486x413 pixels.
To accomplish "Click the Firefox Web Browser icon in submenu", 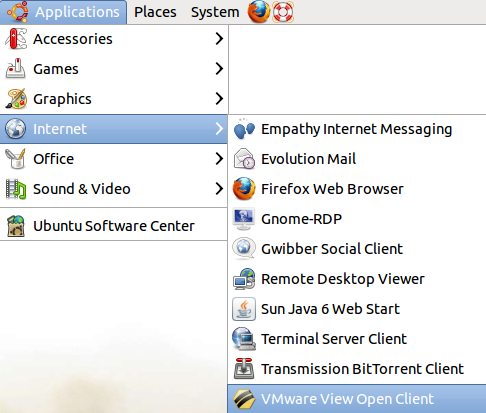I will [244, 189].
